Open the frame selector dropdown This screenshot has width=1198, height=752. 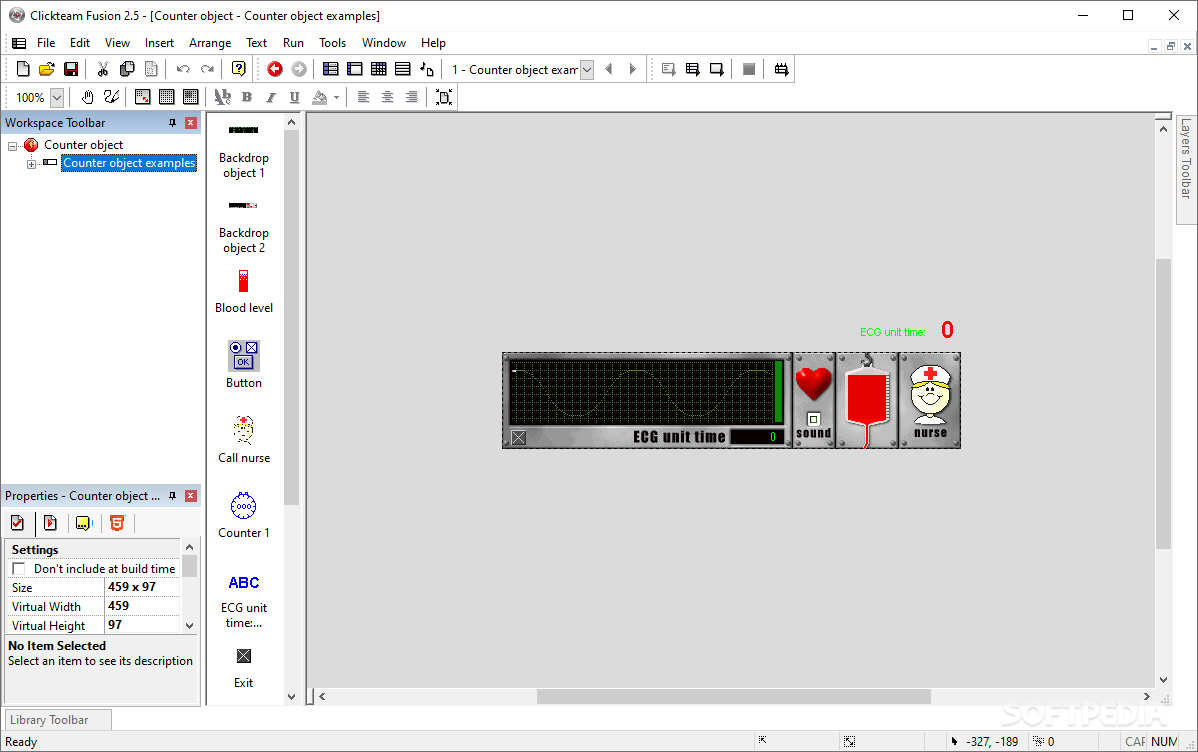587,70
